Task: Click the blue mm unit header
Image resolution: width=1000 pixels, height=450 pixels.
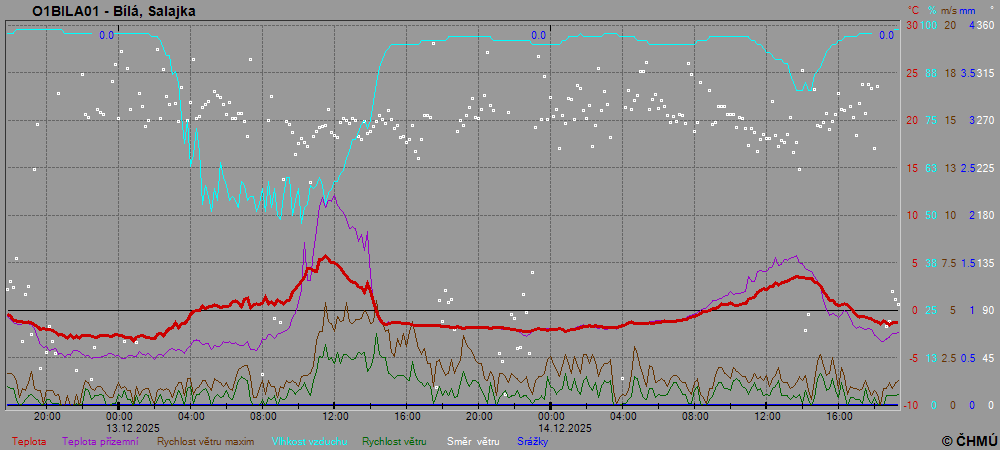Action: 967,10
